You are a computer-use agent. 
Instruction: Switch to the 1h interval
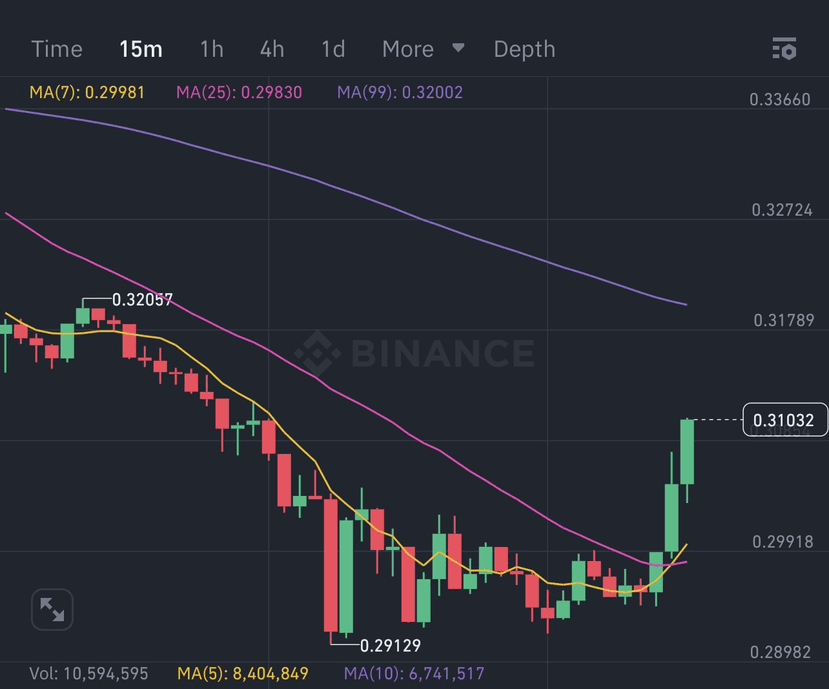(211, 49)
